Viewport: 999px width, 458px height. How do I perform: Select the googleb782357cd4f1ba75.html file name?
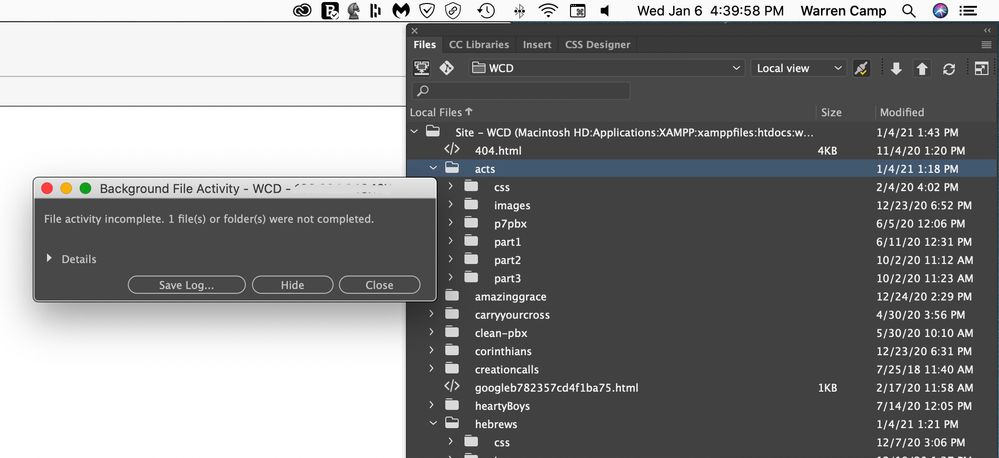(x=556, y=387)
